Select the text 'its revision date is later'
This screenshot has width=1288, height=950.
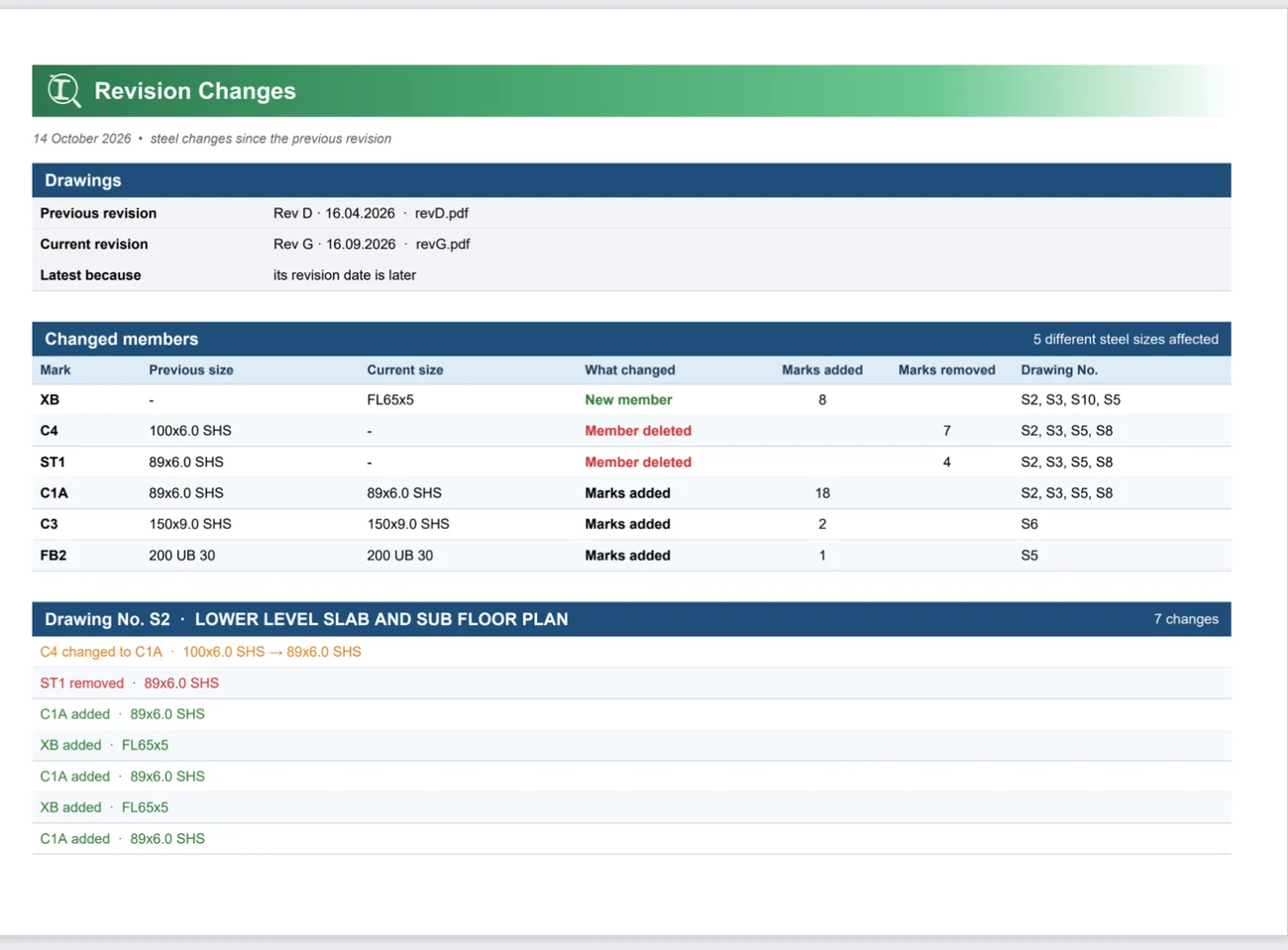point(345,275)
